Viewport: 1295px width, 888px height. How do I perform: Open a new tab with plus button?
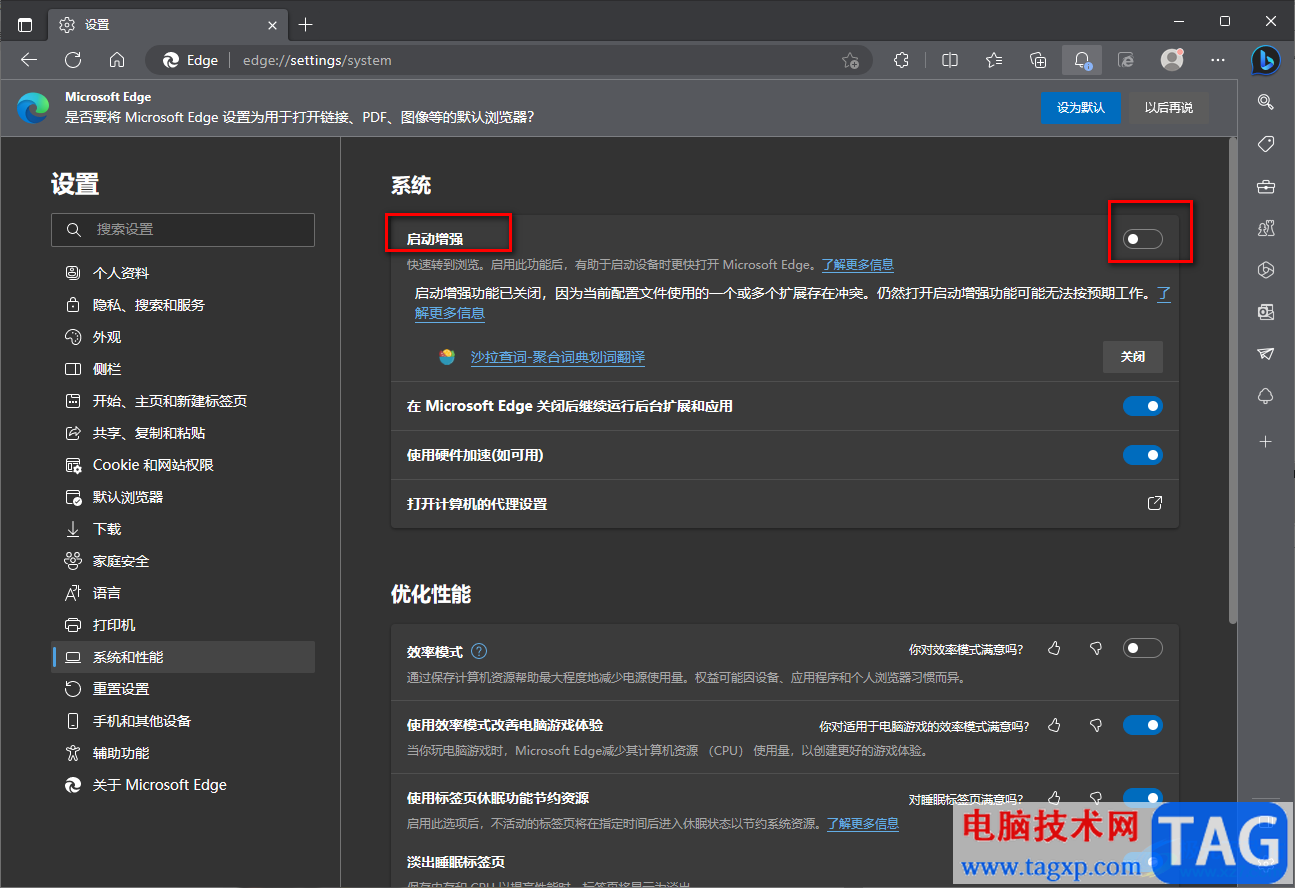point(306,24)
